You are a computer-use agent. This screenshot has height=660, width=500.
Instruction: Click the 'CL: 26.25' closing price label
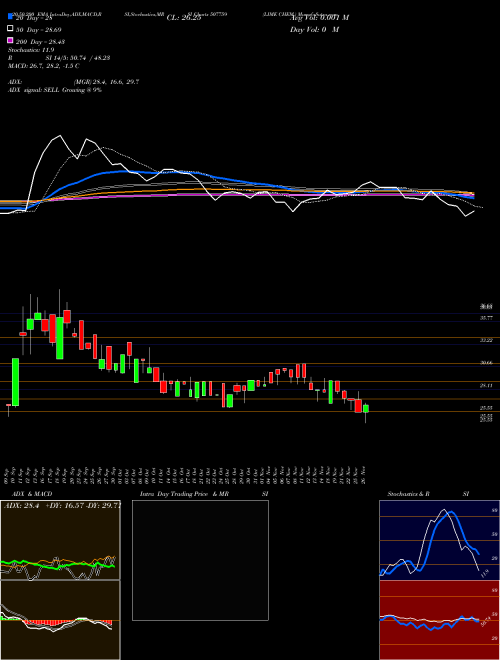click(184, 18)
